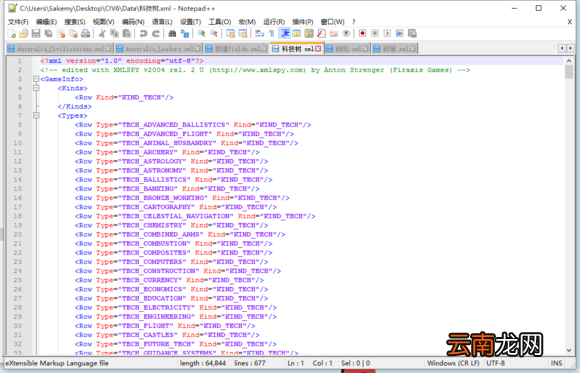Click the Playback macro icon
Viewport: 580px width, 373px height.
[x=387, y=34]
